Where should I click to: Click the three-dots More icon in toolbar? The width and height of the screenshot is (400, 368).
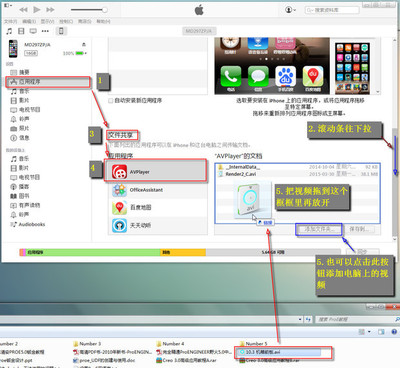point(45,31)
